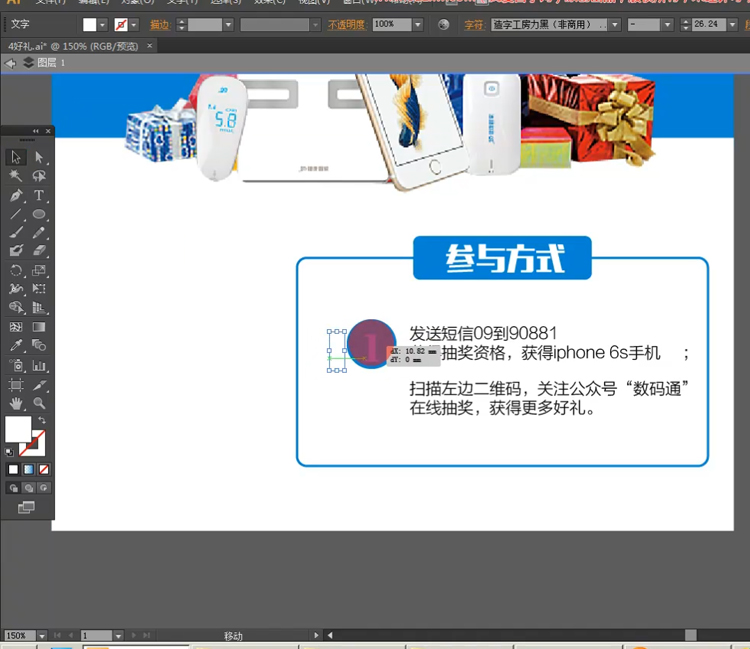
Task: Close the 4好礼.ai document tab
Action: point(150,45)
